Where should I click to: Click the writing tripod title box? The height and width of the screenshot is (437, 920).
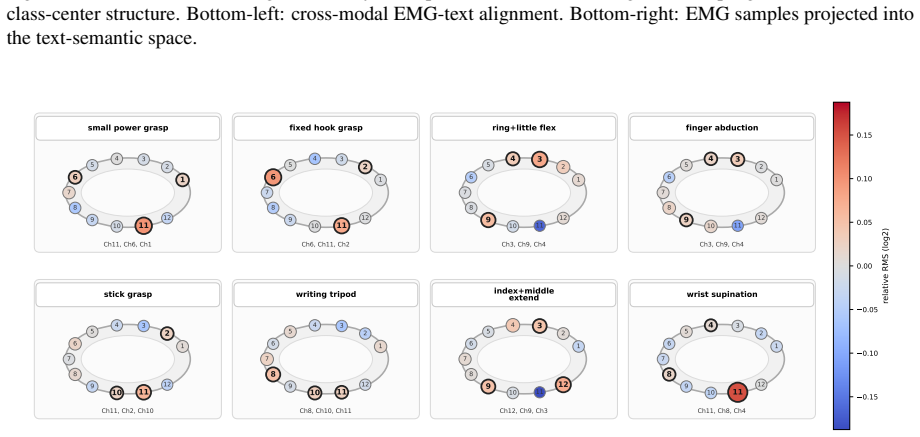(x=326, y=294)
